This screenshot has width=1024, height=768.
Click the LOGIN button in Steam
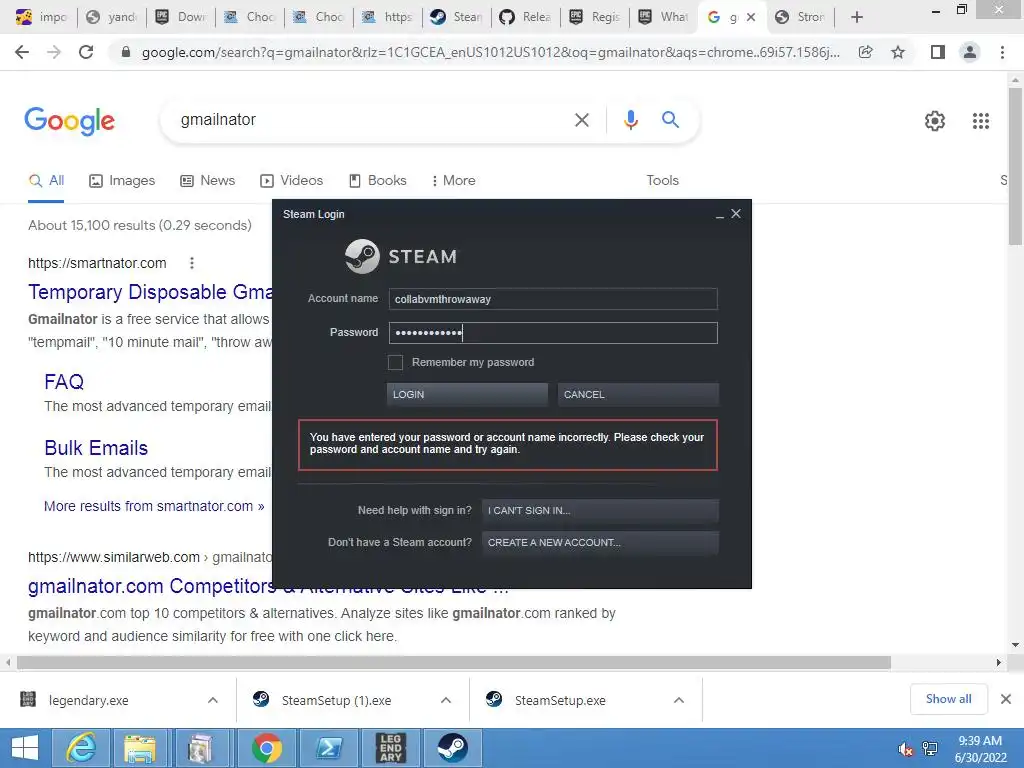pyautogui.click(x=467, y=394)
